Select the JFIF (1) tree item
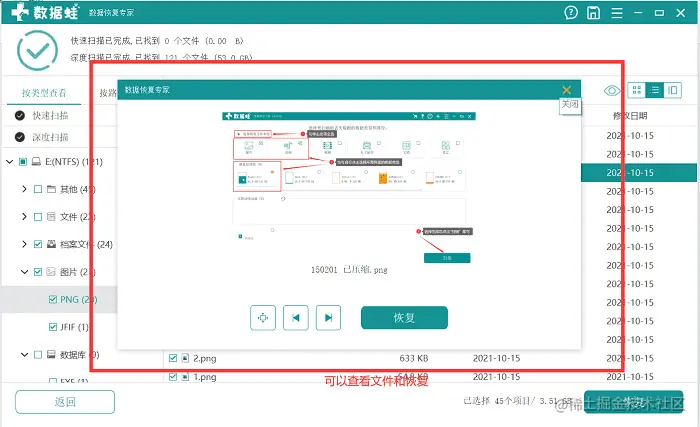 pyautogui.click(x=74, y=327)
